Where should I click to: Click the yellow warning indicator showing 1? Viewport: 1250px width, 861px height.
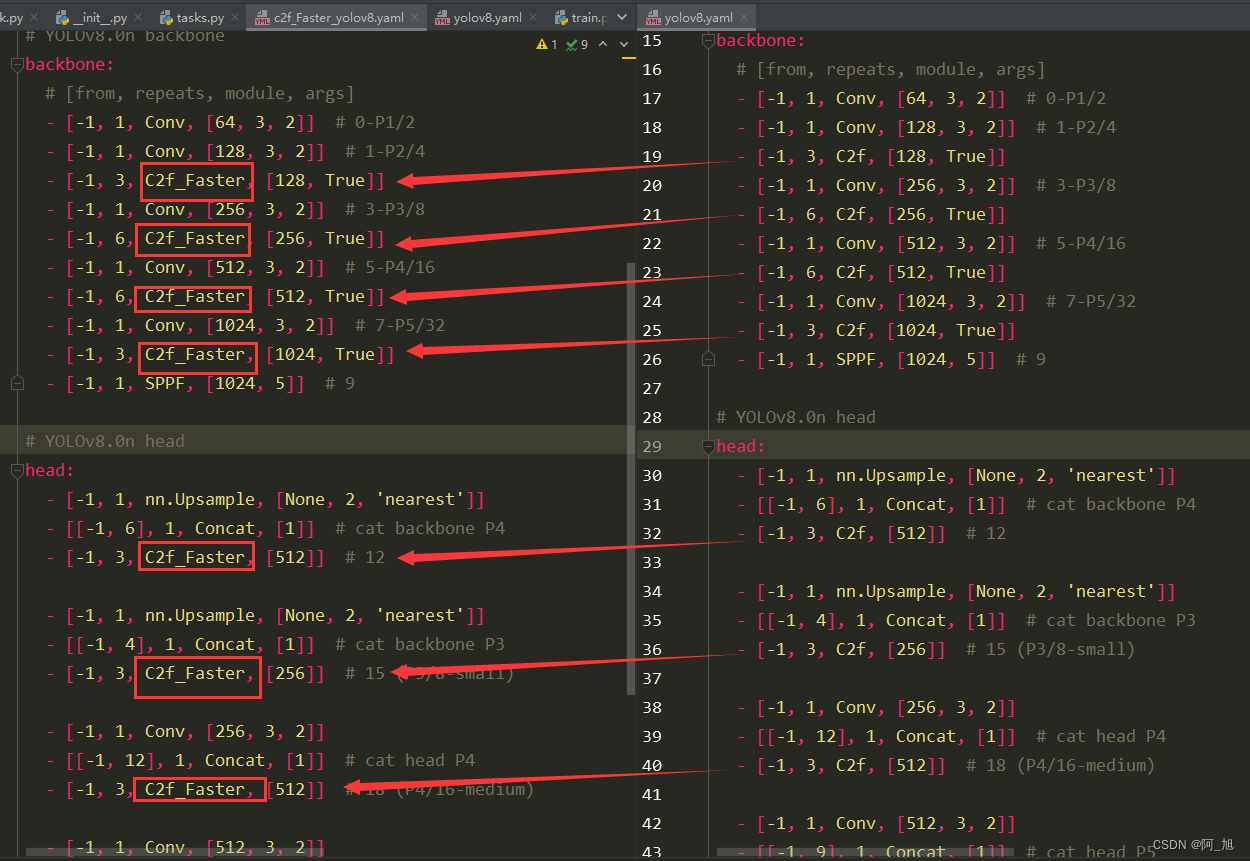coord(548,44)
